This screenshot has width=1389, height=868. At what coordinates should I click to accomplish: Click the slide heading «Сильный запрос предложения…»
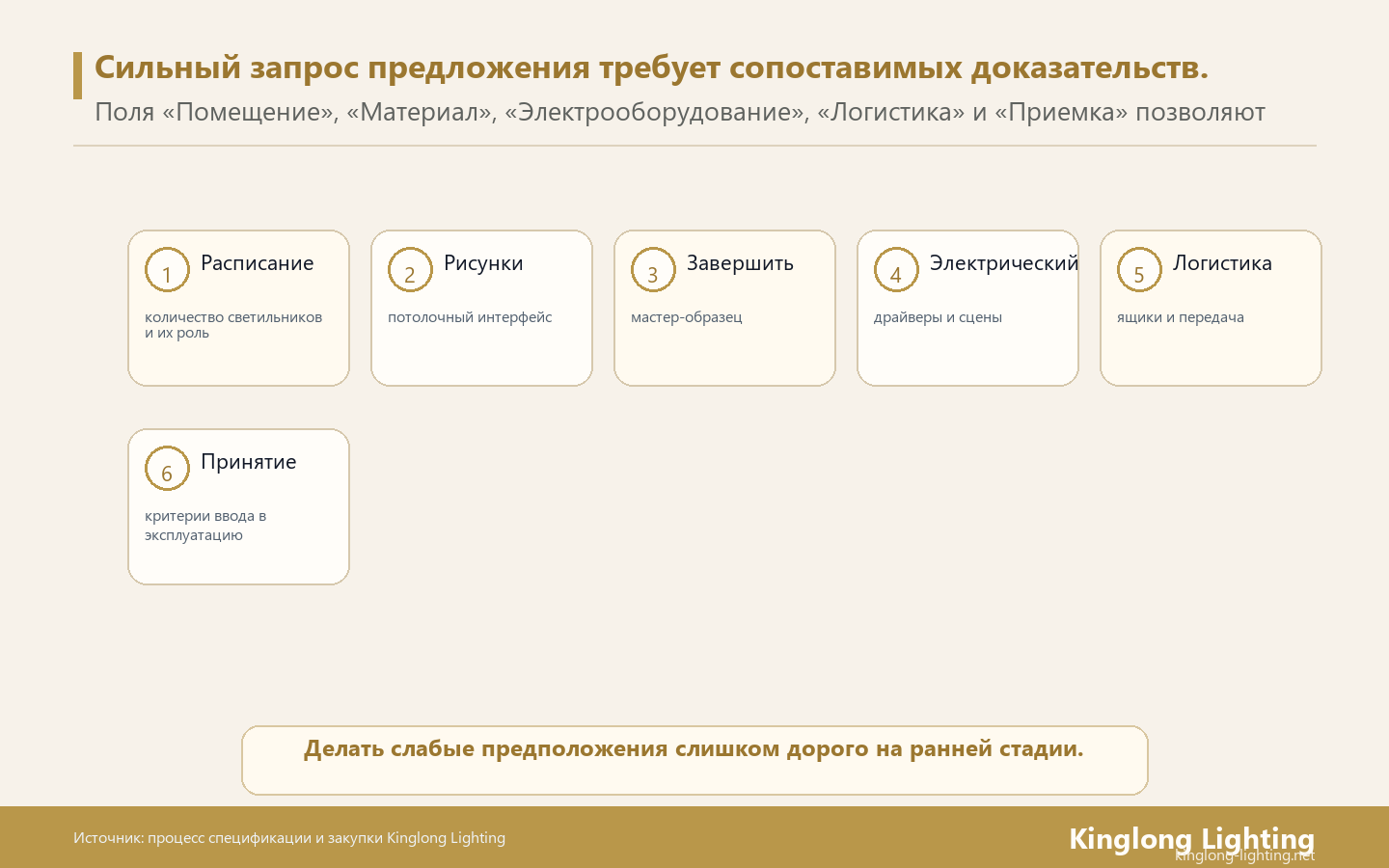[x=651, y=68]
